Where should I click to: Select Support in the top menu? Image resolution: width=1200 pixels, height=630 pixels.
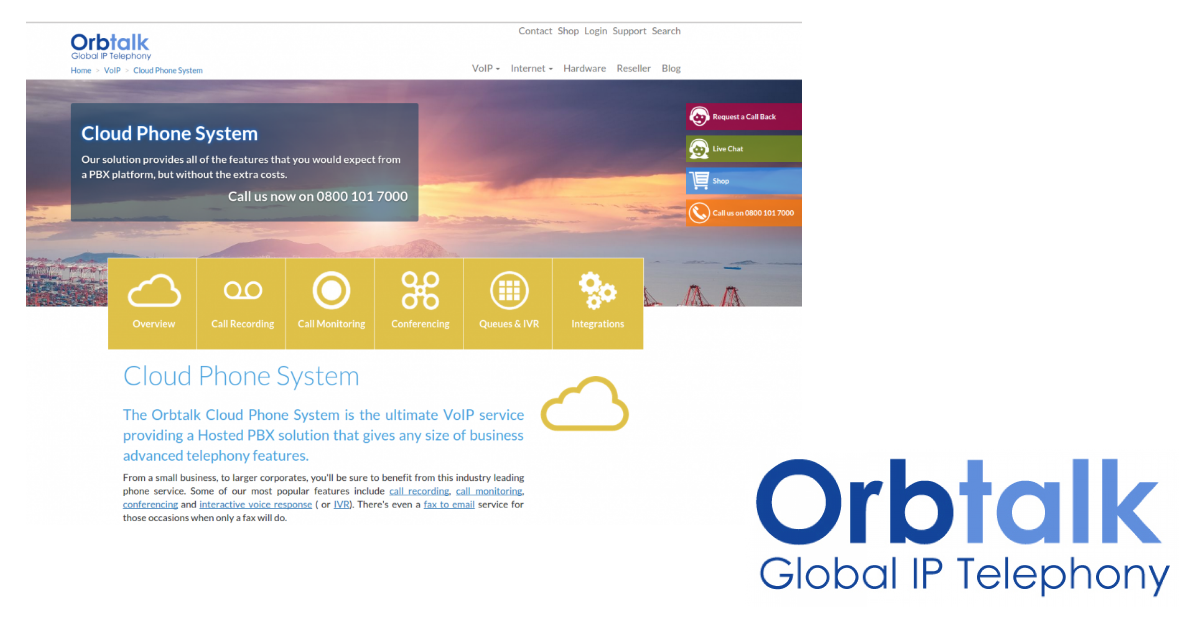click(x=629, y=31)
